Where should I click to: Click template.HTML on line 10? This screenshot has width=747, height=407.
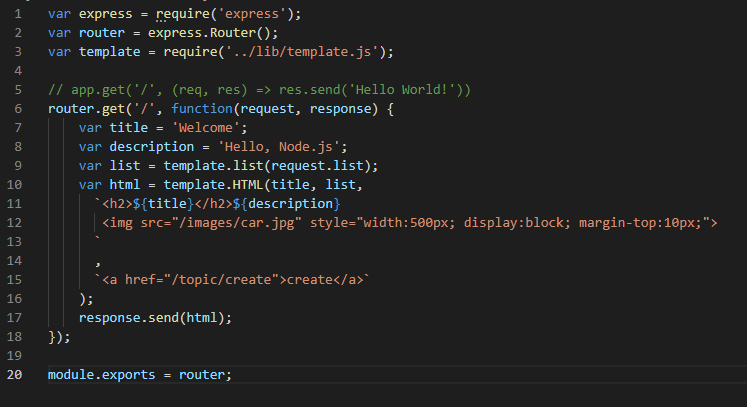pyautogui.click(x=213, y=185)
